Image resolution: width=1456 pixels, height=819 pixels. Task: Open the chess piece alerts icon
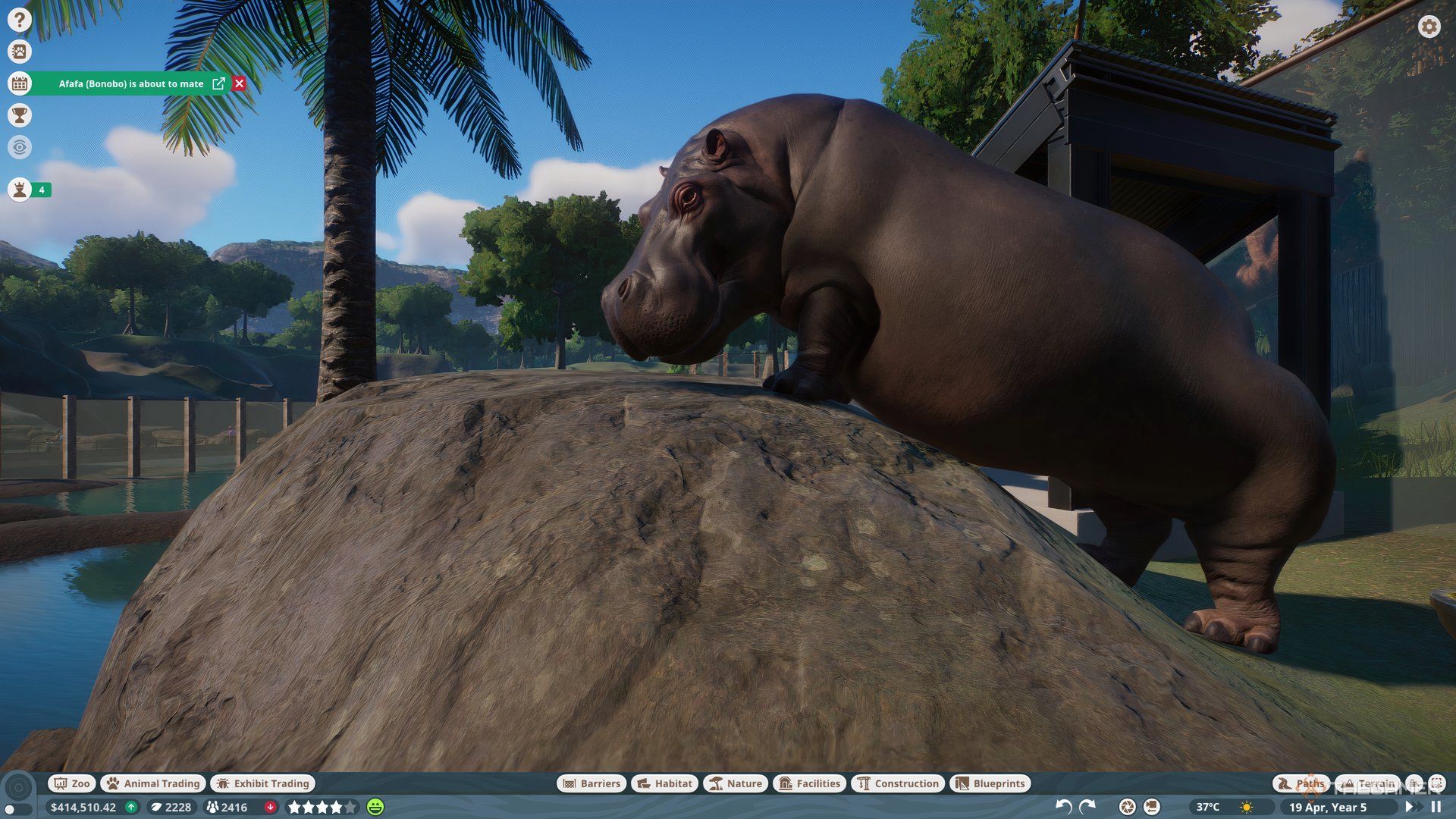20,190
